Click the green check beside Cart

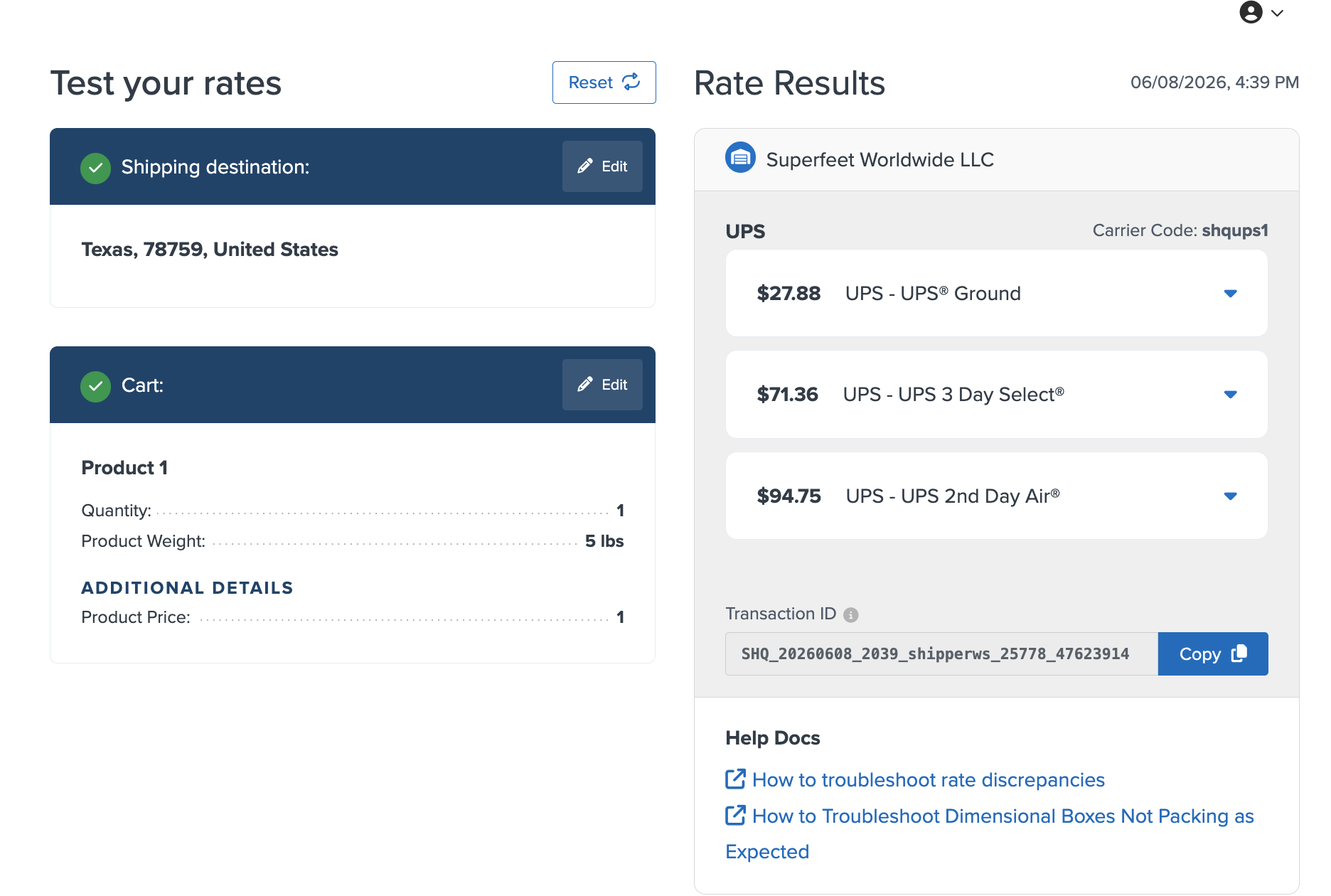click(x=95, y=387)
